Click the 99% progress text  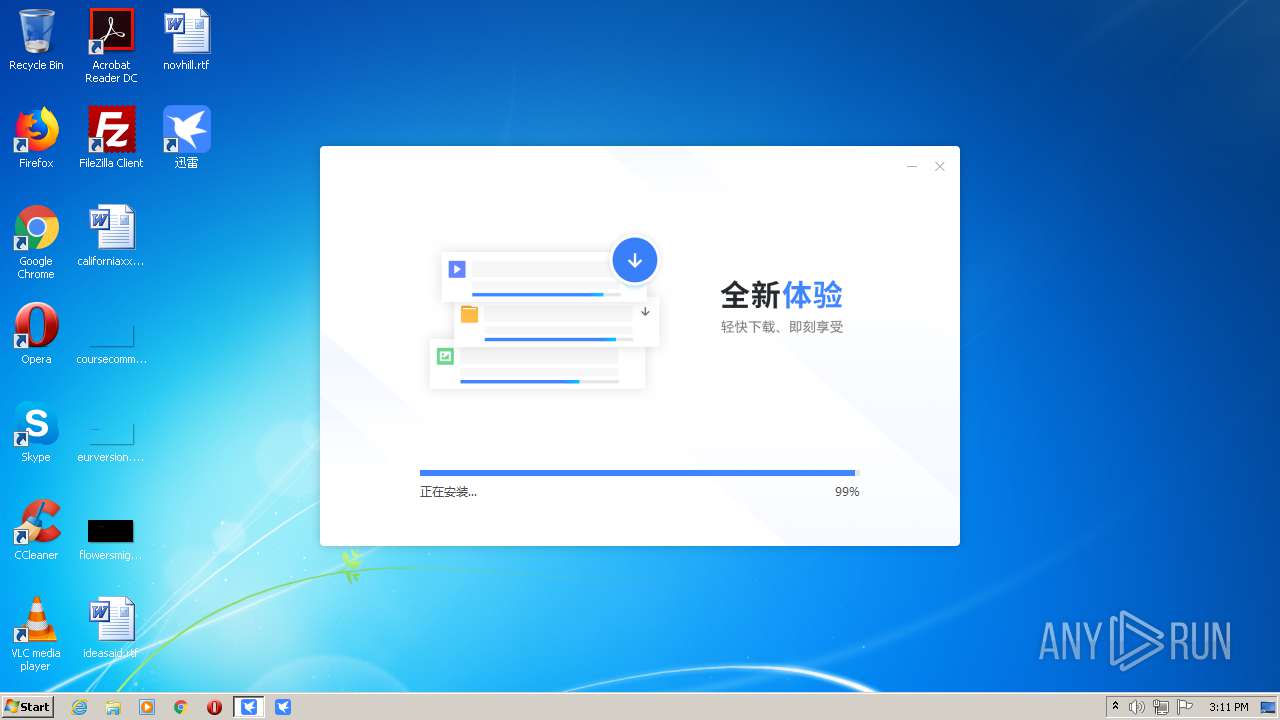(847, 492)
